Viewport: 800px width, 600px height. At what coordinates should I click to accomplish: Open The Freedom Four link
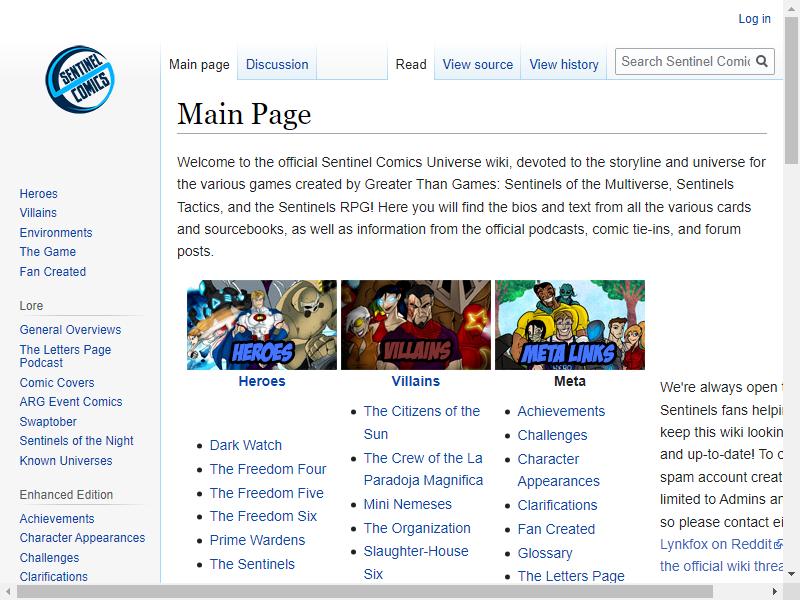tap(268, 469)
